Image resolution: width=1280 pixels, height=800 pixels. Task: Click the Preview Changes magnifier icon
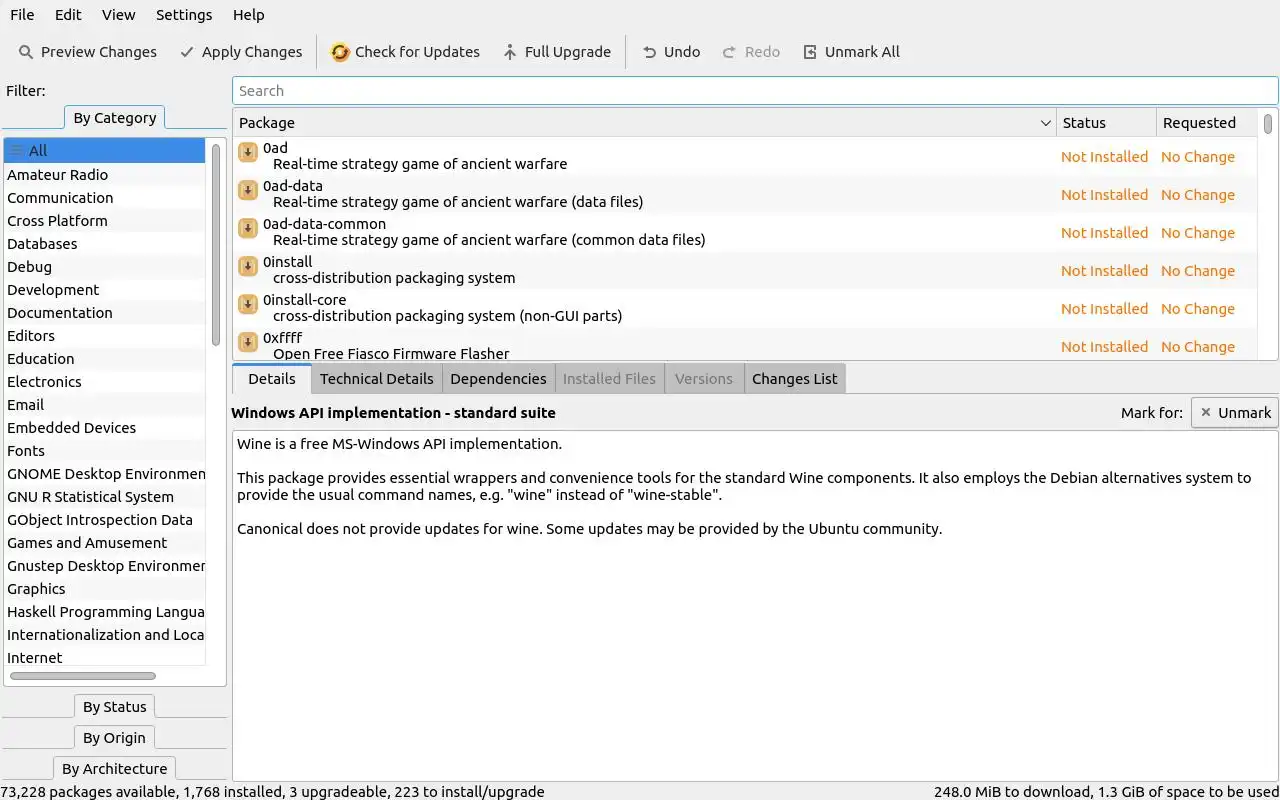point(25,52)
